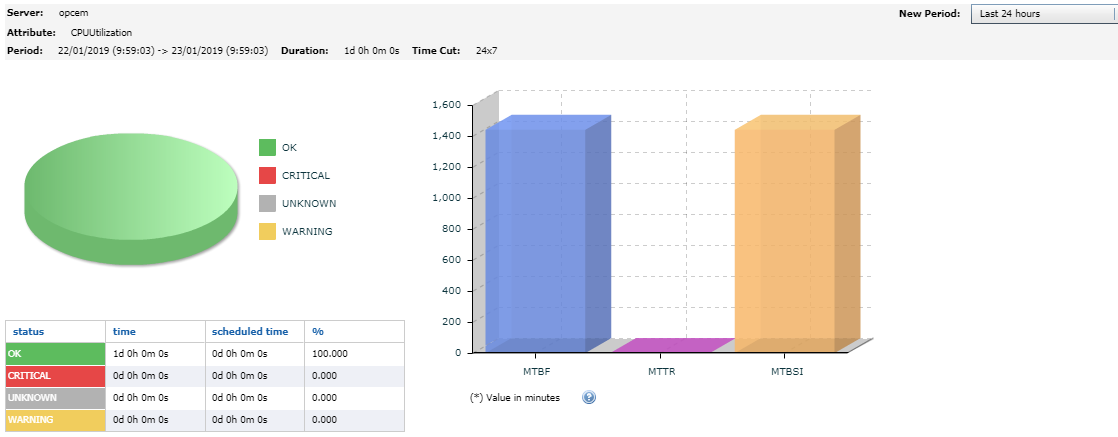Viewport: 1118px width, 437px height.
Task: Click the gray UNKNOWN legend swatch
Action: pyautogui.click(x=267, y=204)
